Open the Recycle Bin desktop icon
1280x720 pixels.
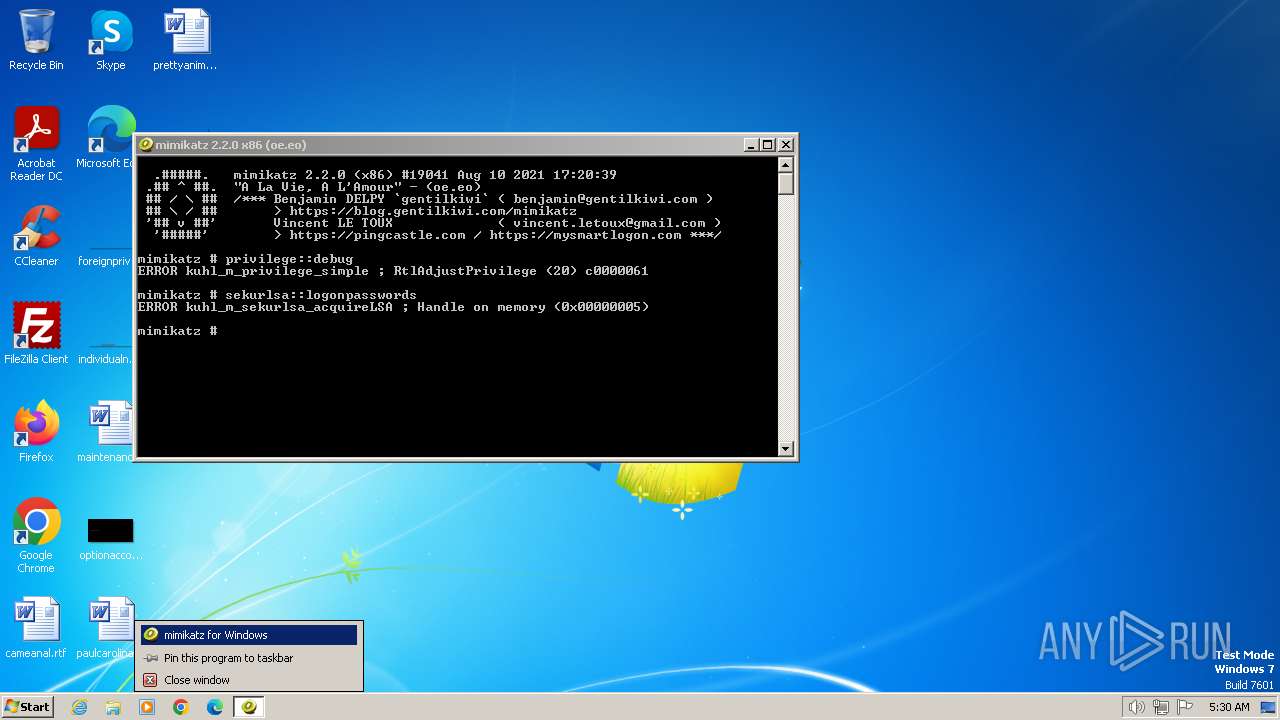click(36, 41)
